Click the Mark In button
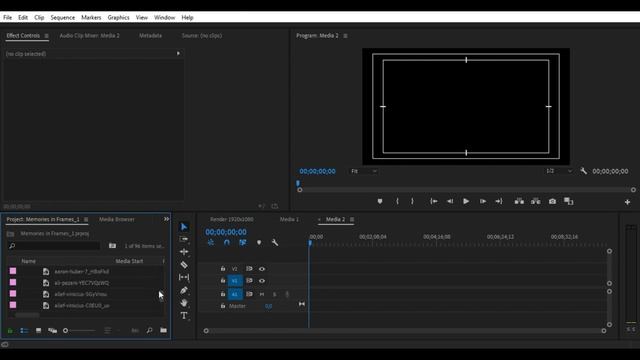 coord(397,201)
